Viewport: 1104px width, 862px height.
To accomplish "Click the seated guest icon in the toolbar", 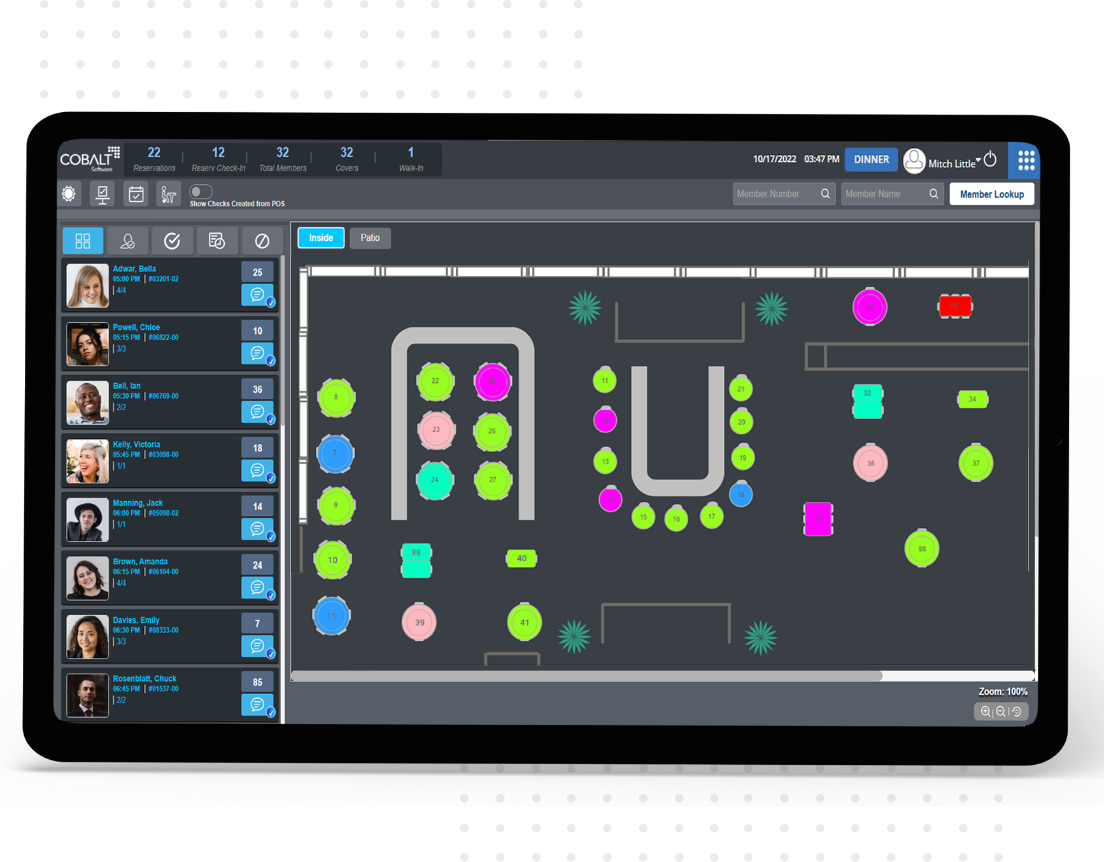I will point(168,194).
